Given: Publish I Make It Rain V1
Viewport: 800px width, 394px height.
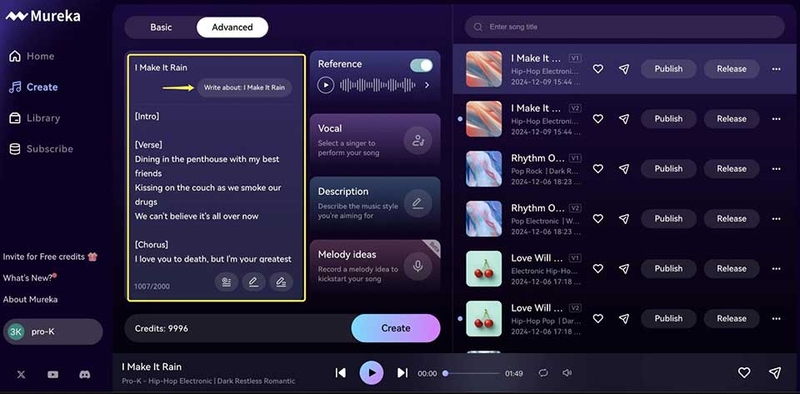Looking at the screenshot, I should point(668,69).
